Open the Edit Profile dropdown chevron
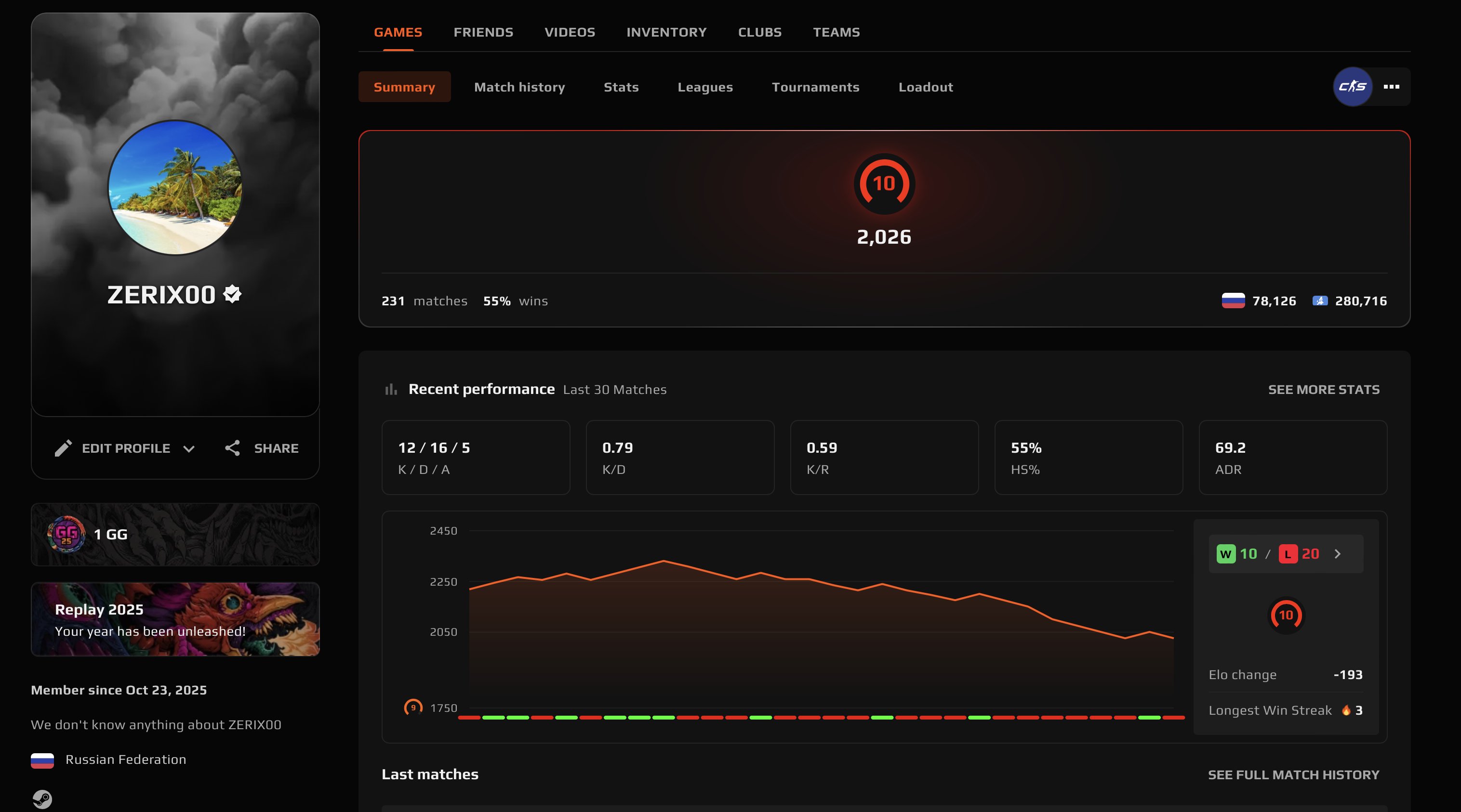 189,448
